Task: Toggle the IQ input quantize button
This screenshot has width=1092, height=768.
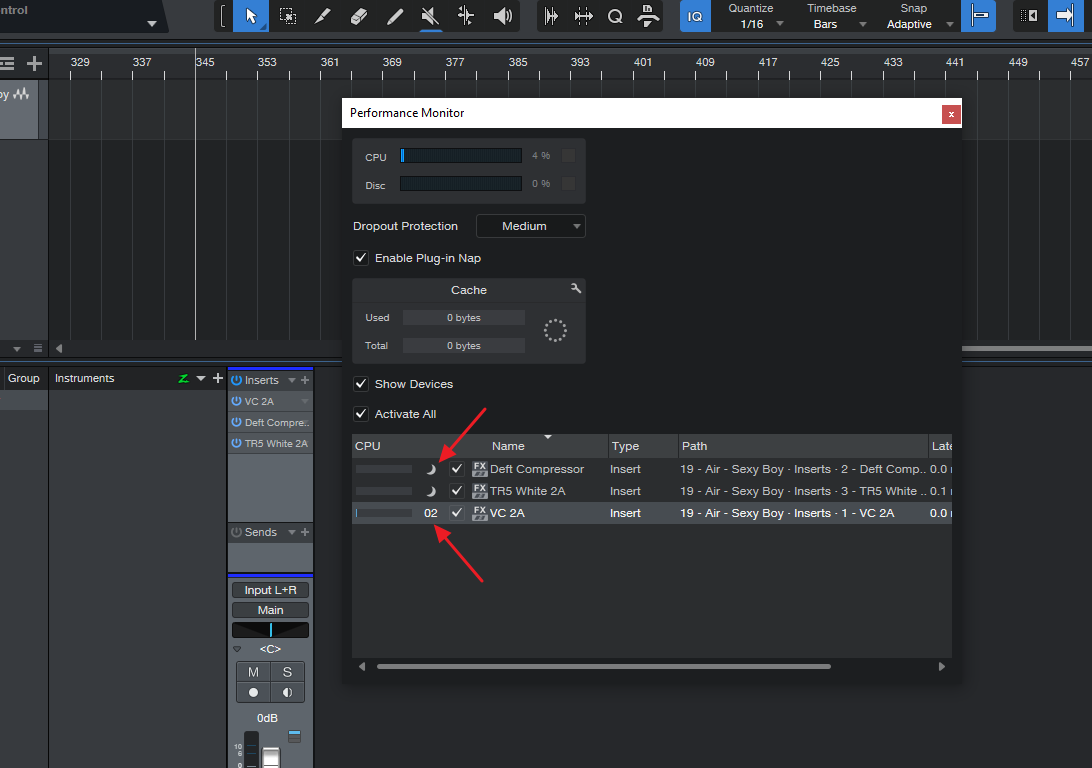Action: 695,16
